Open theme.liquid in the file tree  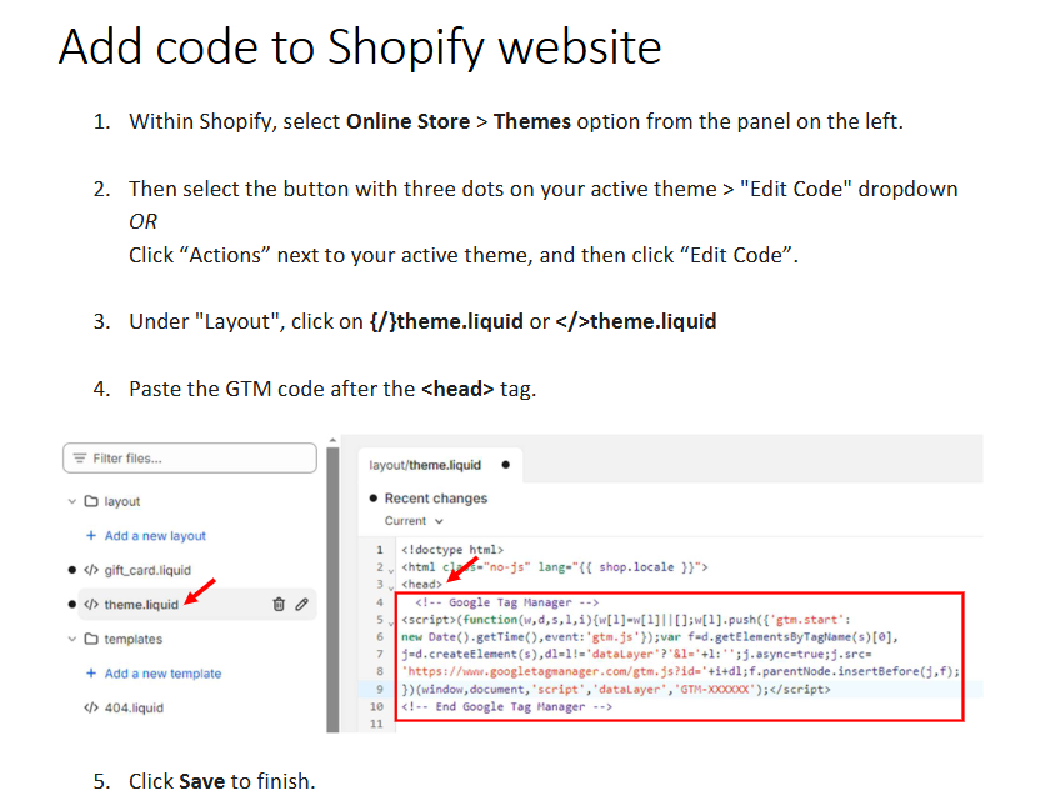(x=141, y=604)
